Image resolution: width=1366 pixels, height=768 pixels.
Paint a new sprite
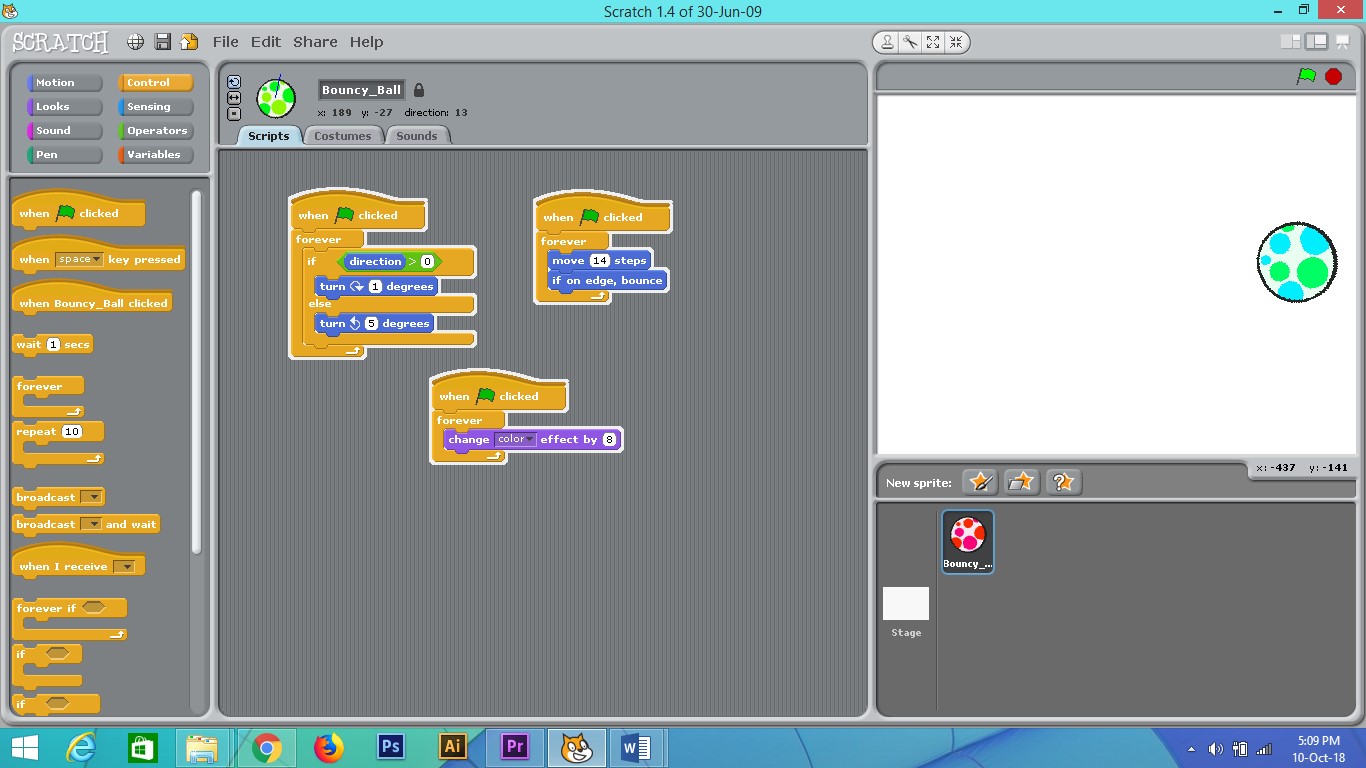(979, 481)
